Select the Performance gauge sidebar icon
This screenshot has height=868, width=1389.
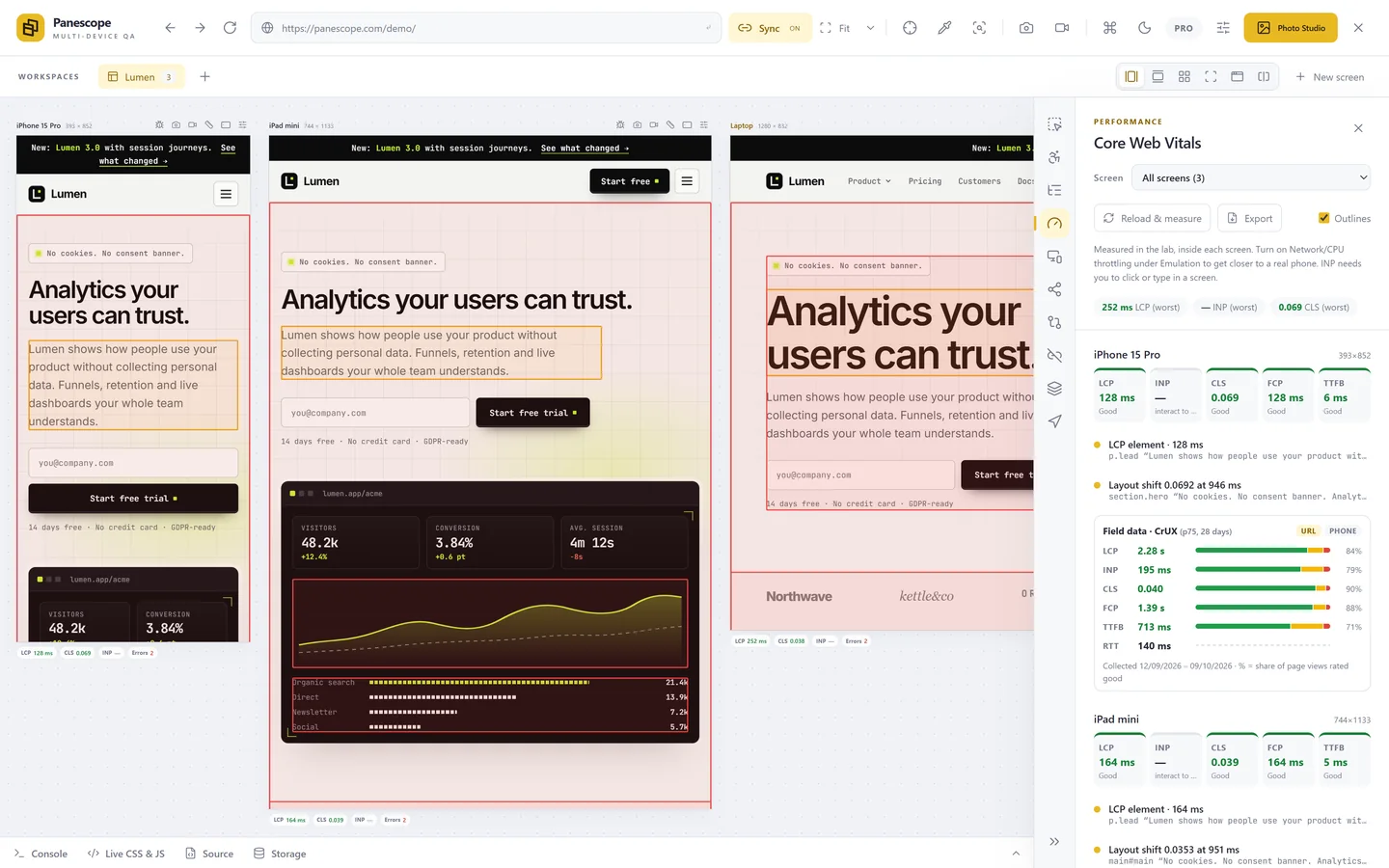(1054, 224)
